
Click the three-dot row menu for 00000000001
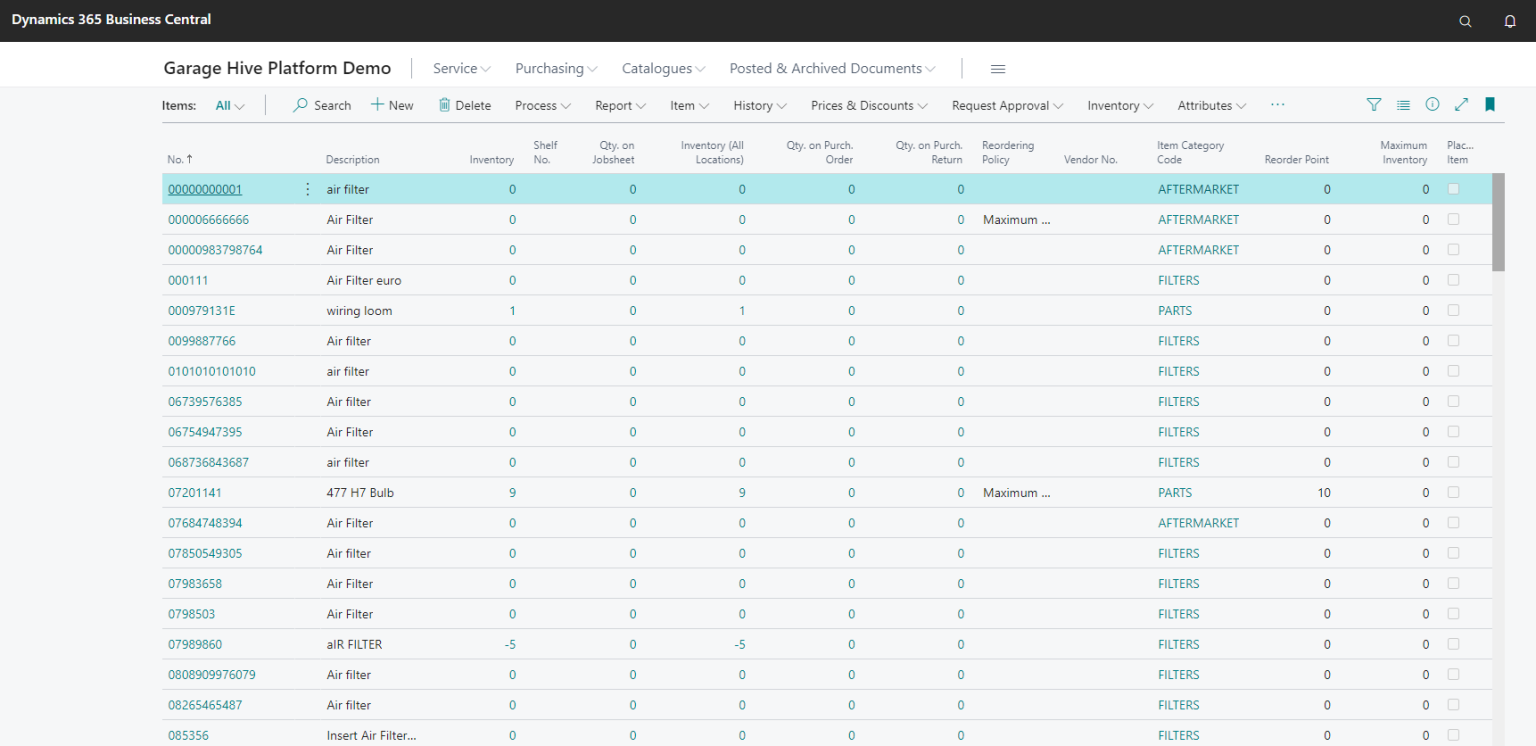point(307,189)
